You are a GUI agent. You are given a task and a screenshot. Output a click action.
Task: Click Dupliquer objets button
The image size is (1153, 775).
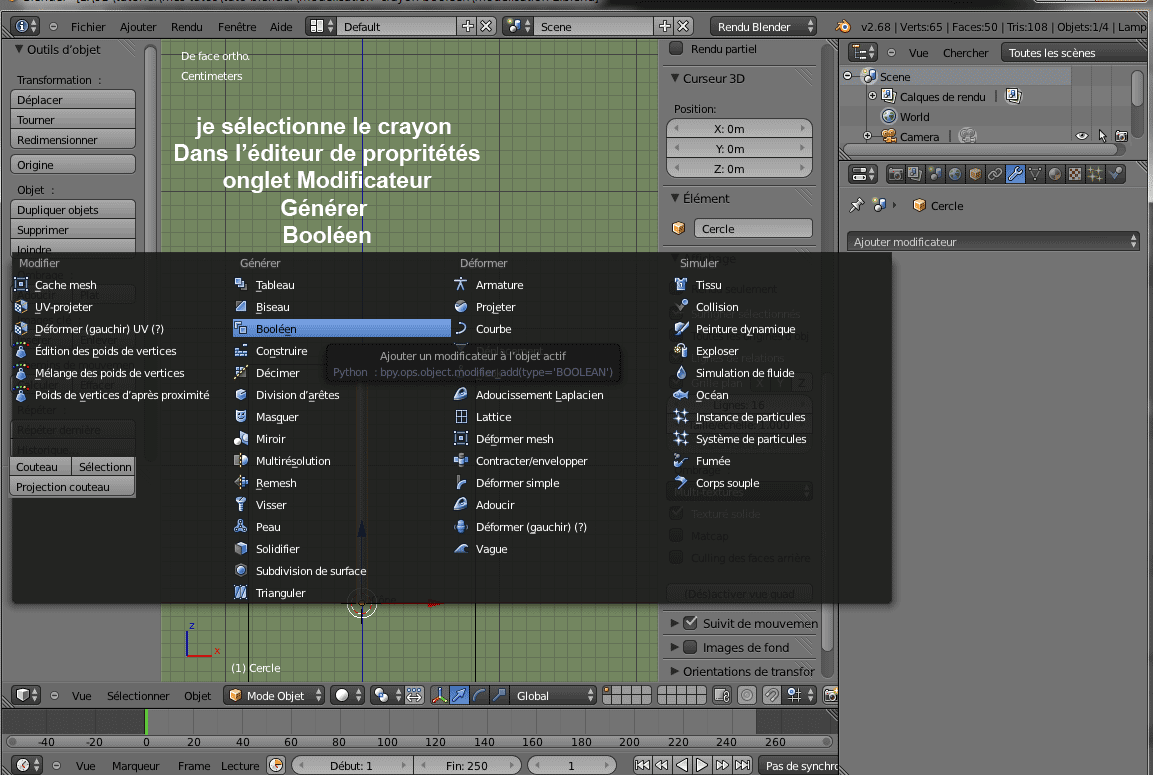click(x=73, y=210)
